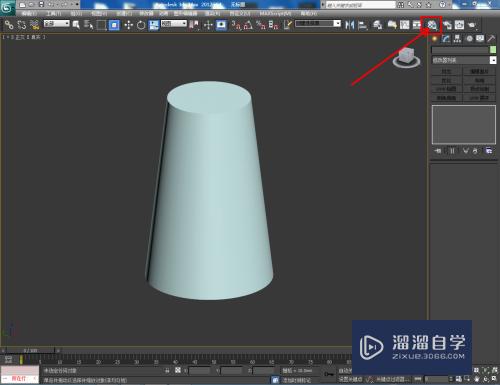
Task: Open the Render Setup dialog
Action: (x=447, y=25)
